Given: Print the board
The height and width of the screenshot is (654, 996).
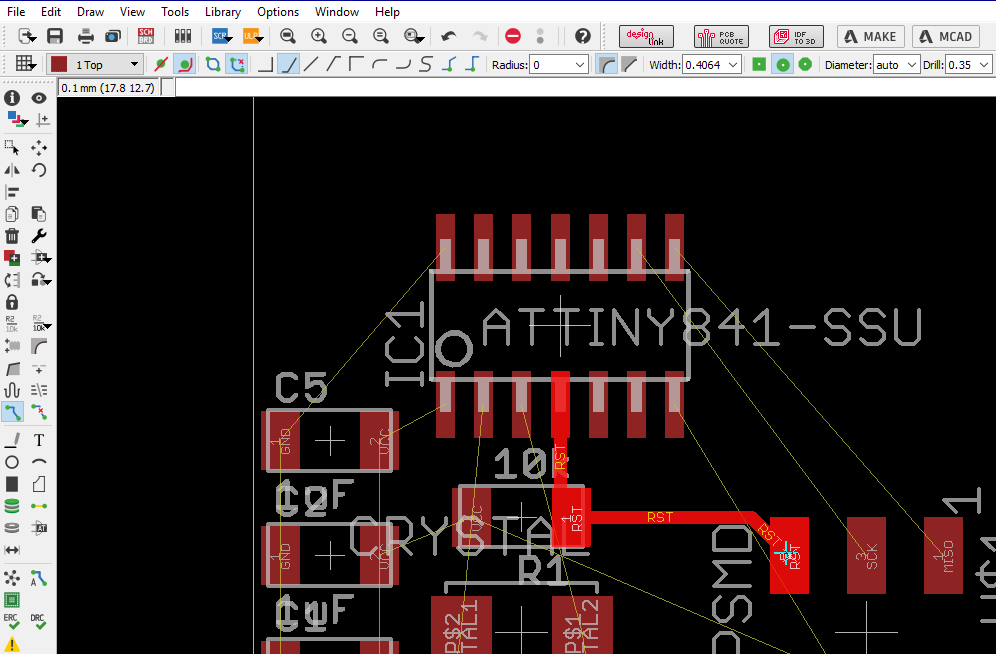Looking at the screenshot, I should click(x=86, y=36).
